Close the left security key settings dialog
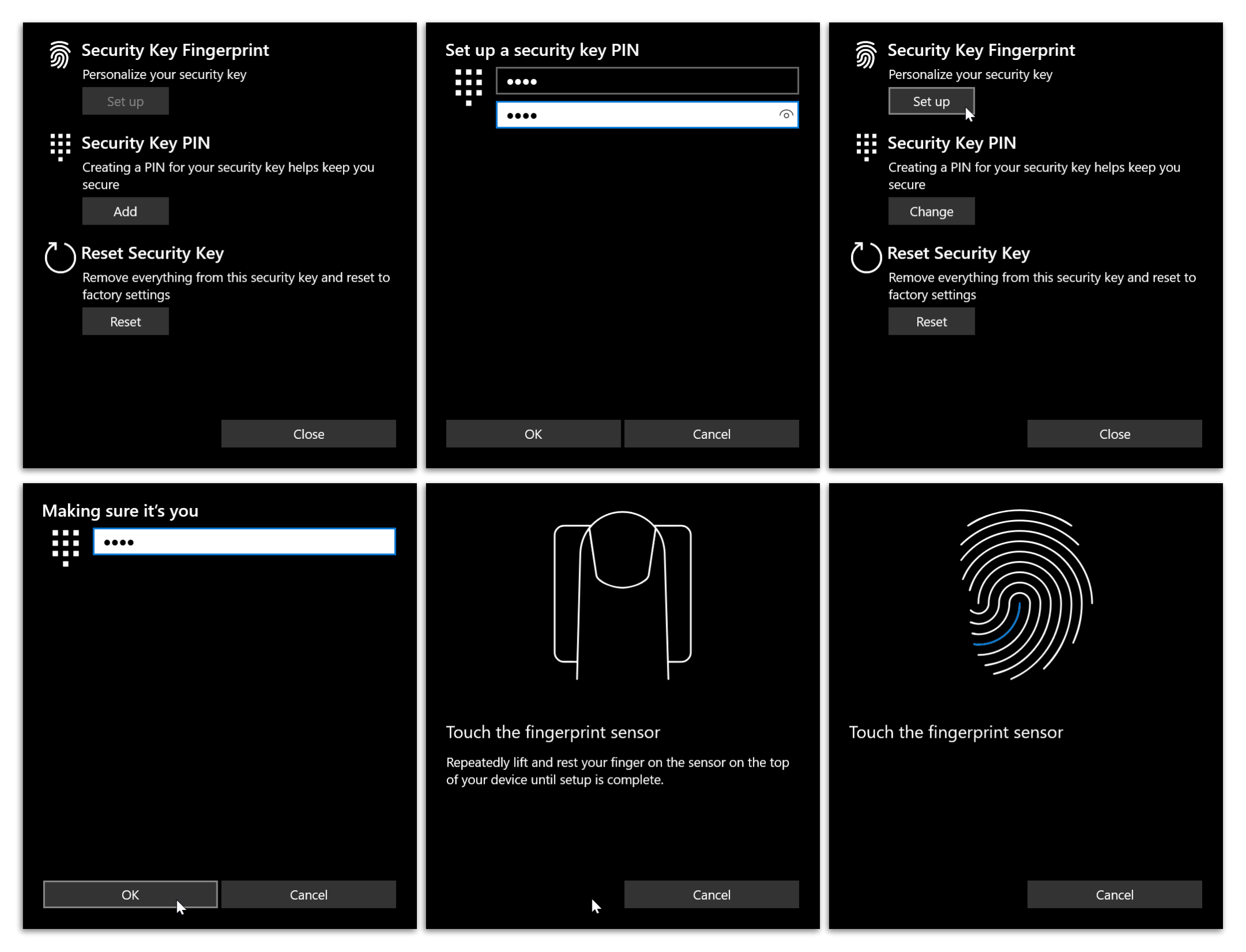Screen dimensions: 1246x952 (309, 434)
